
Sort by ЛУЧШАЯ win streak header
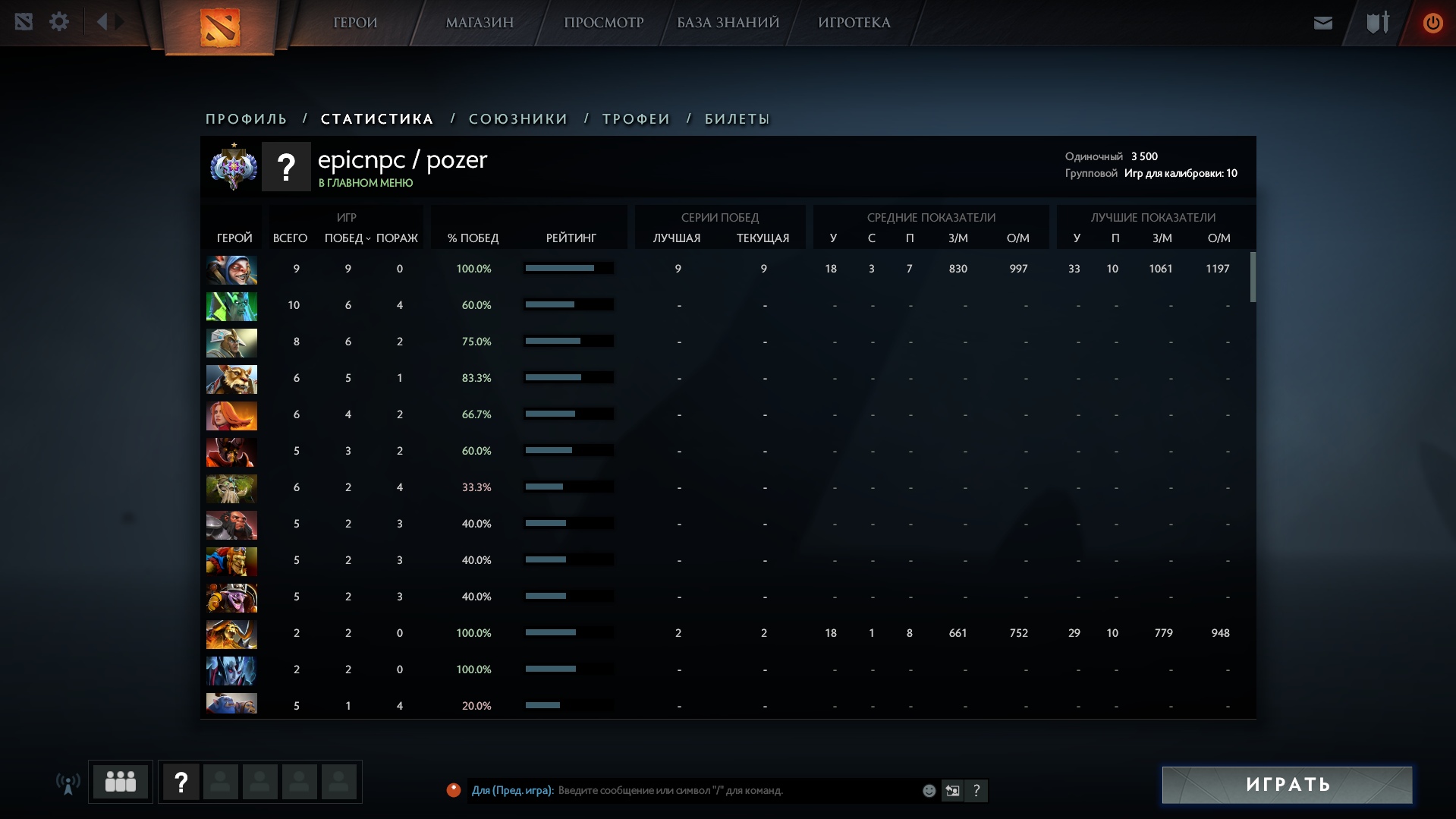tap(677, 238)
